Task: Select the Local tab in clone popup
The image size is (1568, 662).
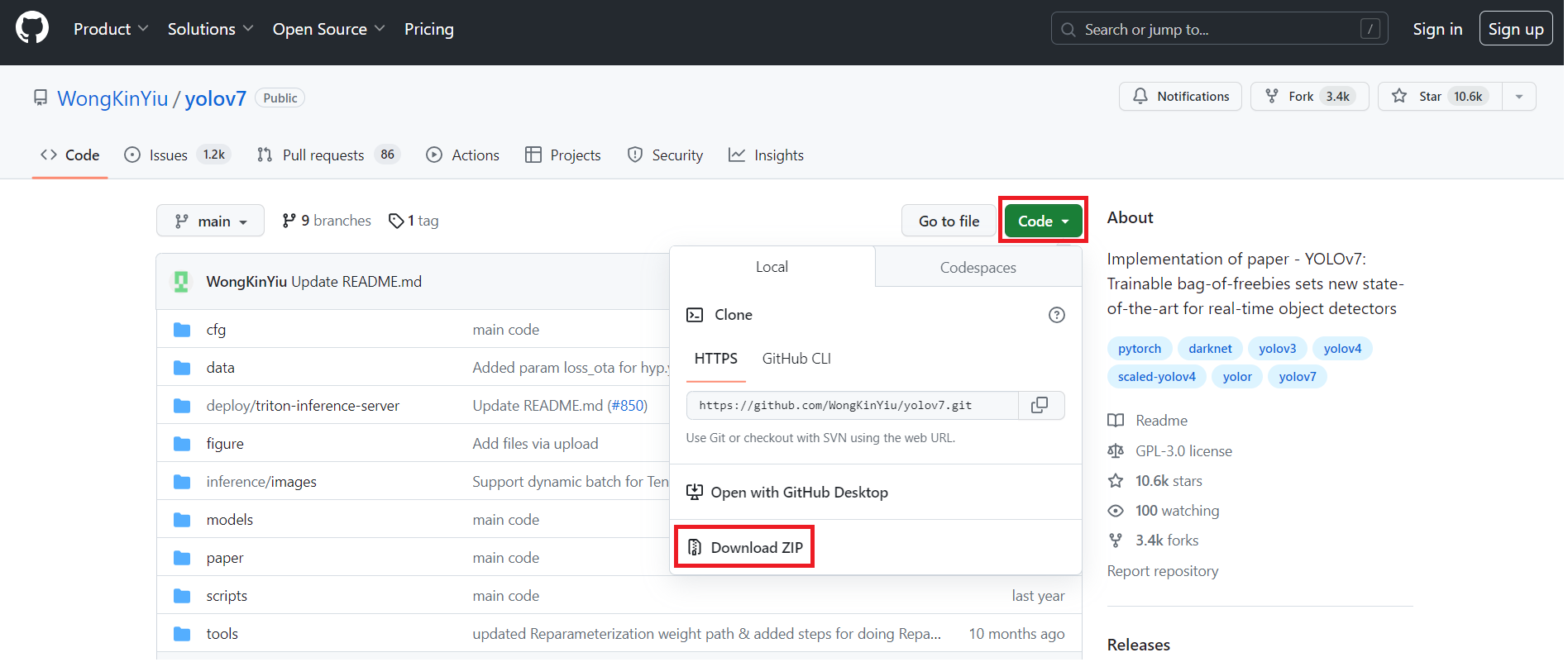Action: click(x=772, y=267)
